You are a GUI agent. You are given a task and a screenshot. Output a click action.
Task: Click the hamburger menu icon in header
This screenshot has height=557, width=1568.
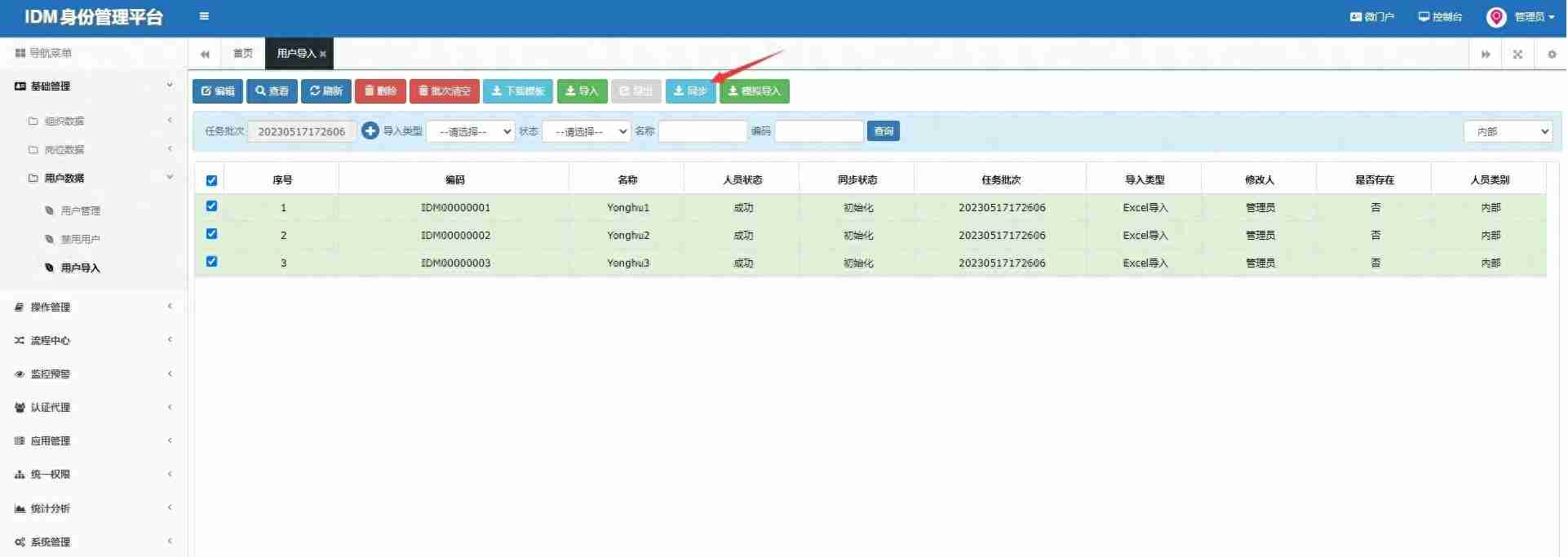(204, 16)
